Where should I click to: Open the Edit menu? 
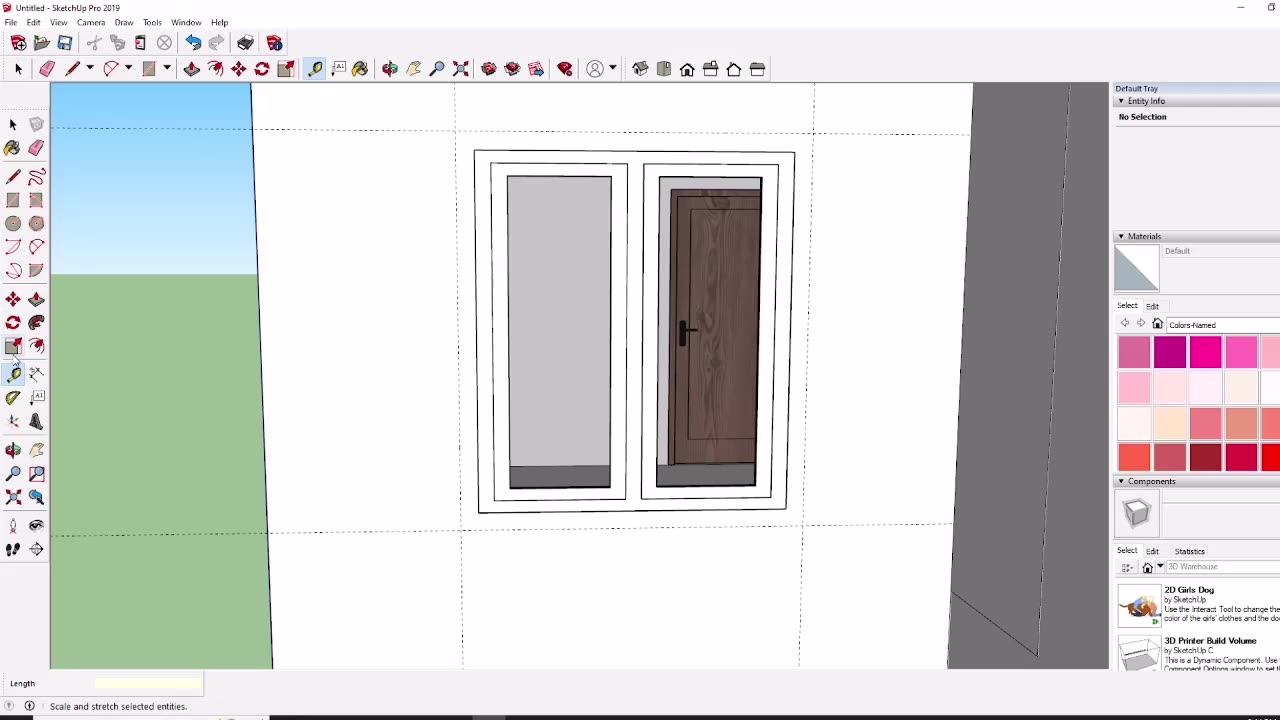pyautogui.click(x=33, y=22)
